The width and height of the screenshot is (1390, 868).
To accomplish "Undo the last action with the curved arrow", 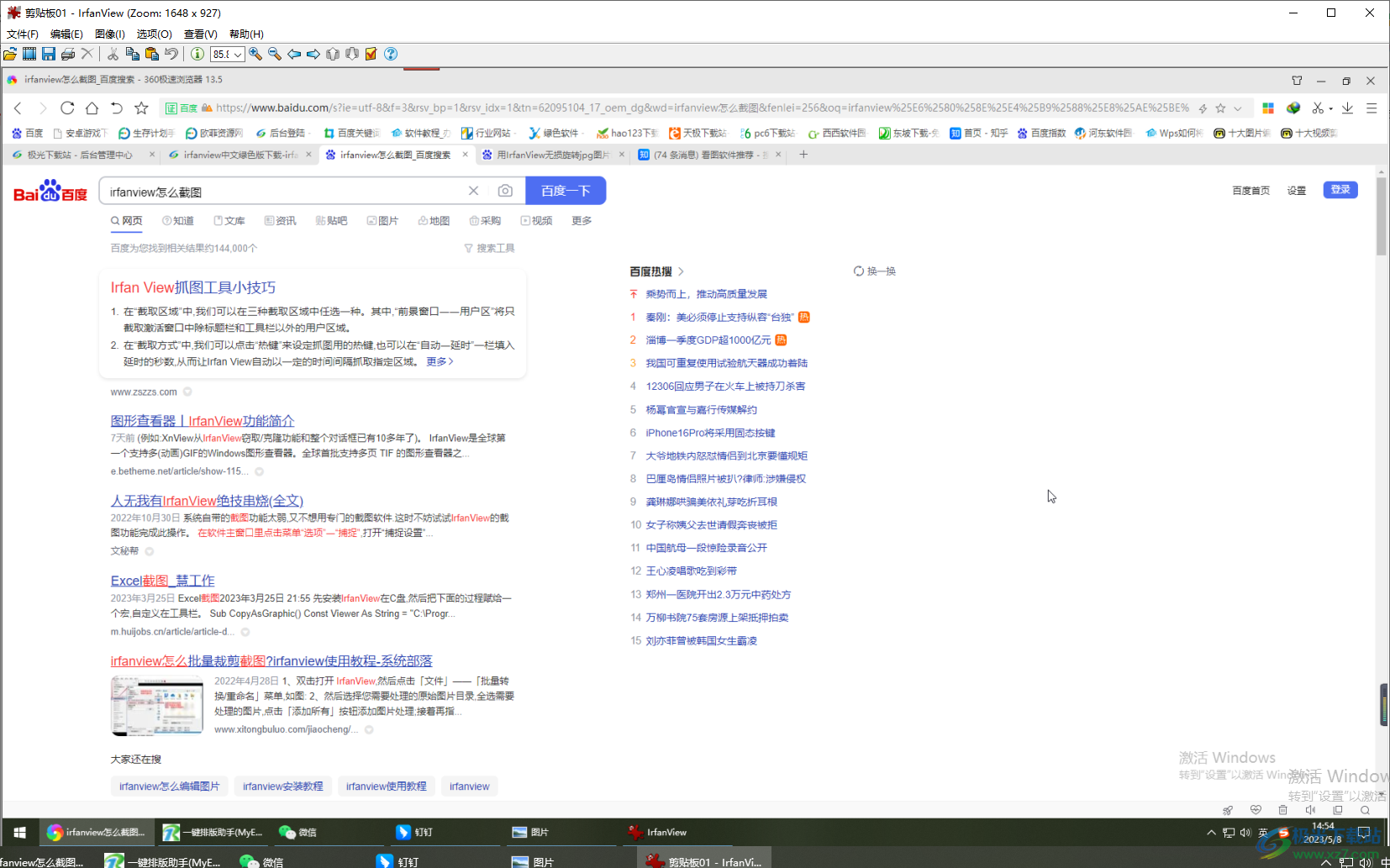I will pos(171,54).
